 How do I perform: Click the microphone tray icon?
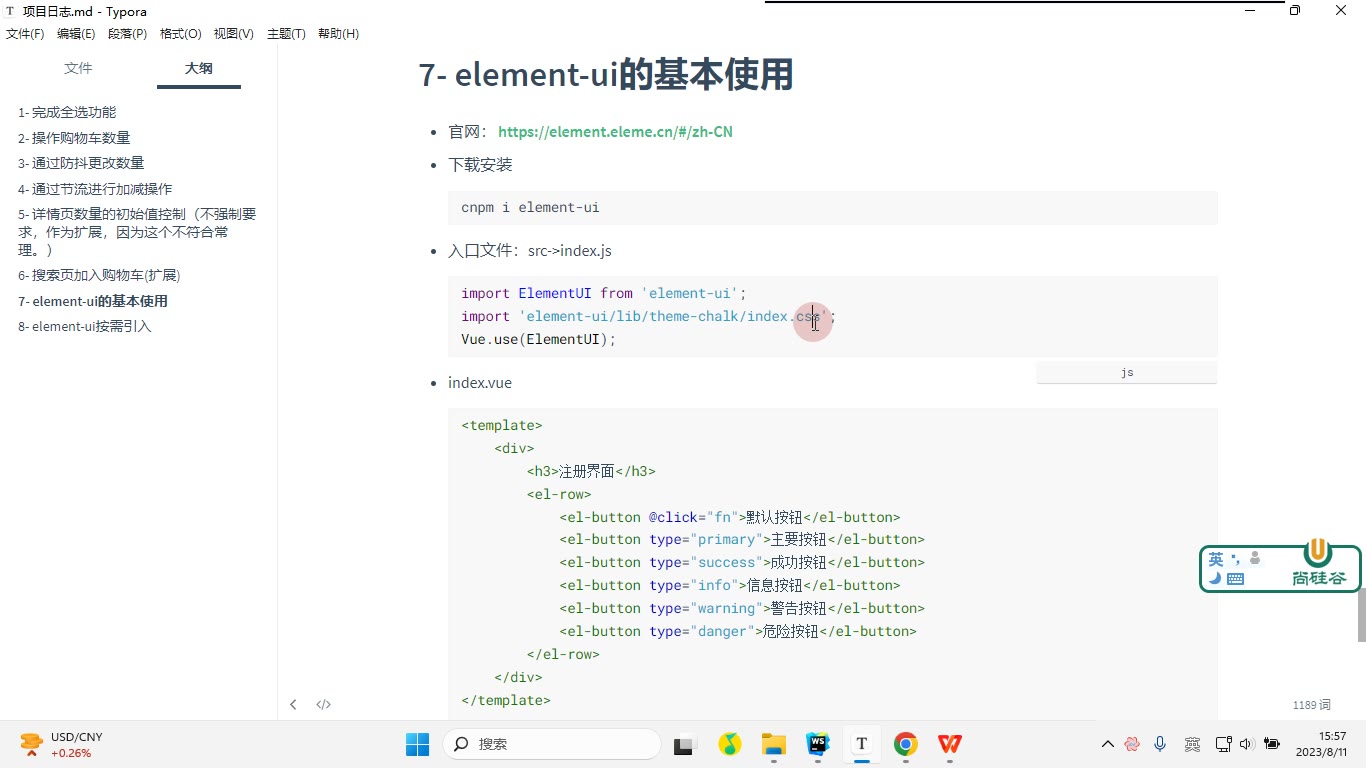point(1160,744)
